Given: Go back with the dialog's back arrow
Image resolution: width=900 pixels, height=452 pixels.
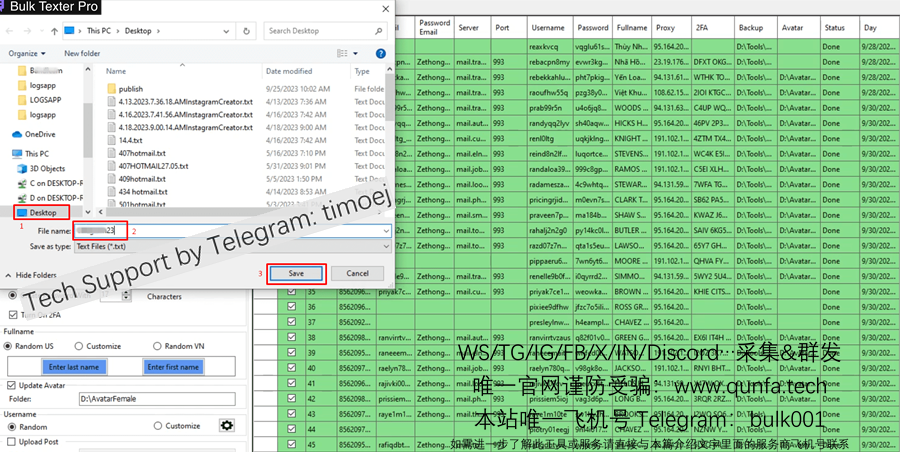Looking at the screenshot, I should (10, 31).
